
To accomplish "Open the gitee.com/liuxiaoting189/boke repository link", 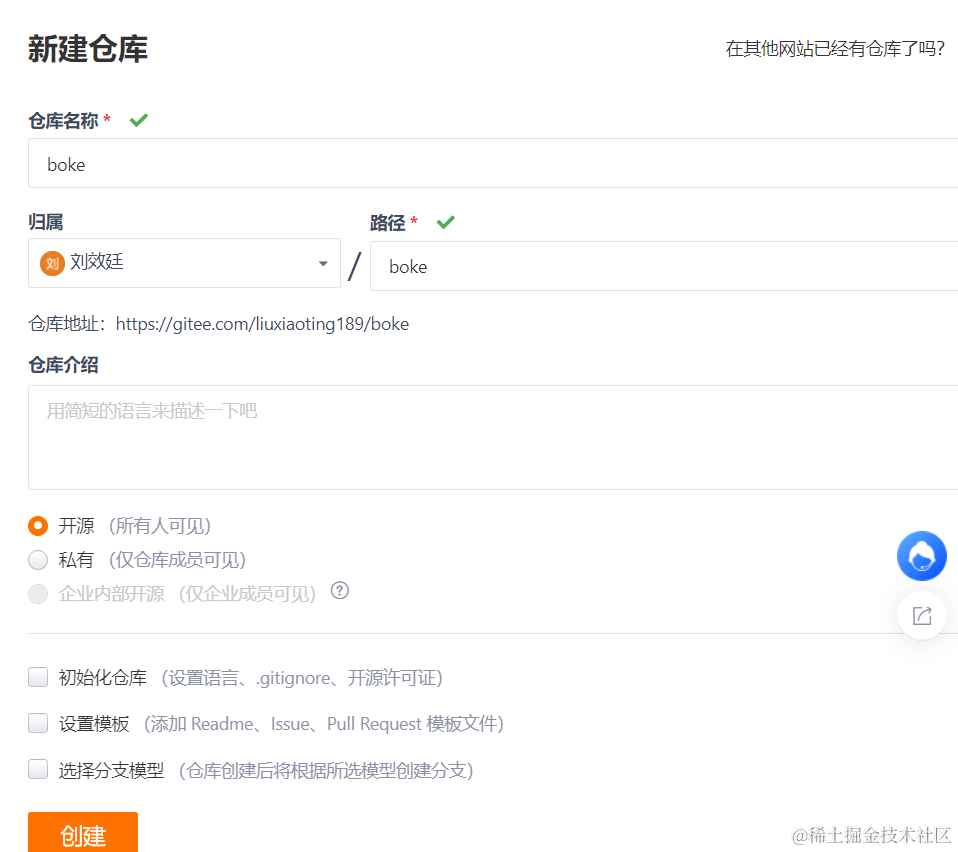I will pyautogui.click(x=262, y=323).
